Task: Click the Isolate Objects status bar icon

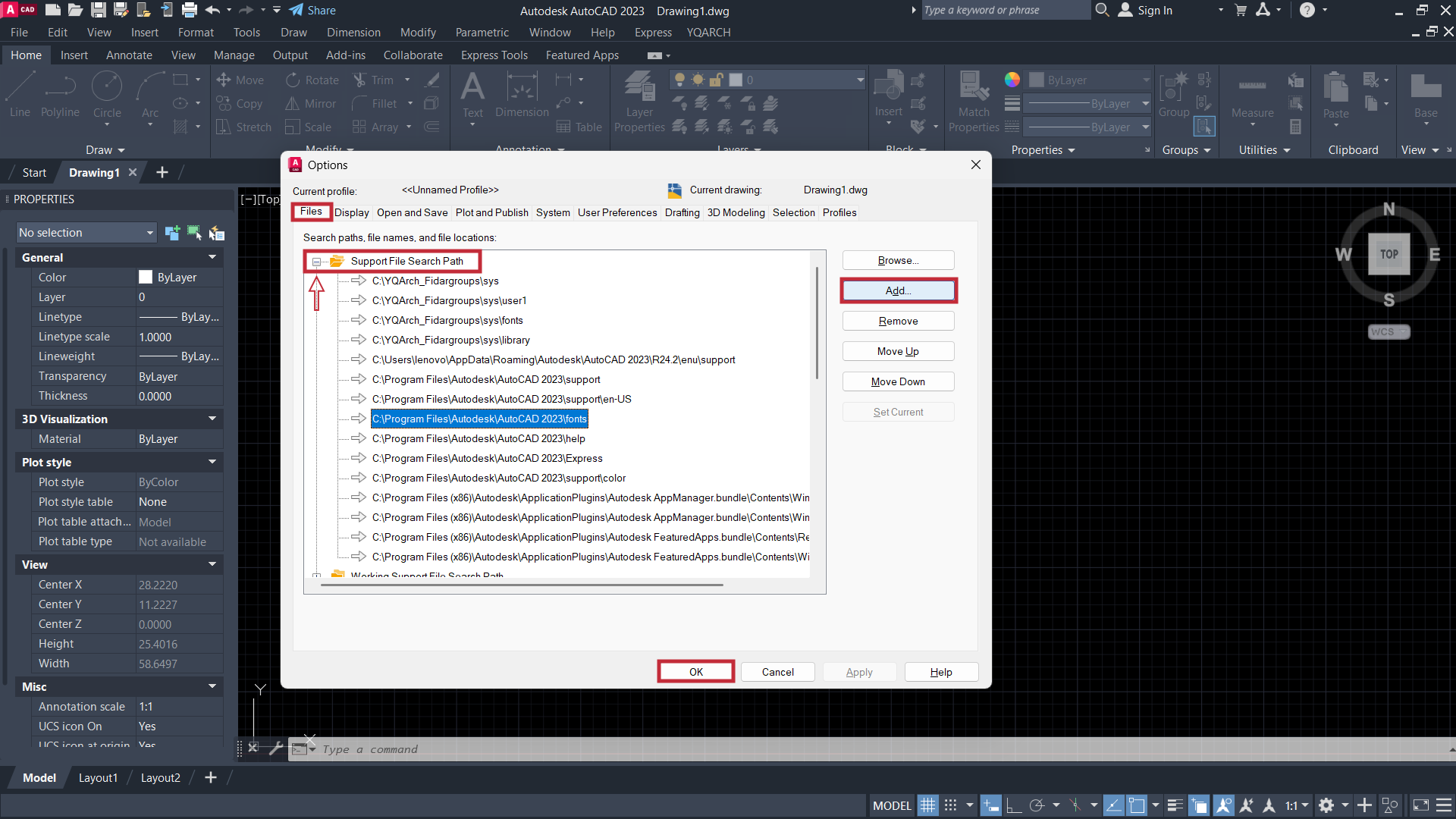Action: pos(1390,805)
